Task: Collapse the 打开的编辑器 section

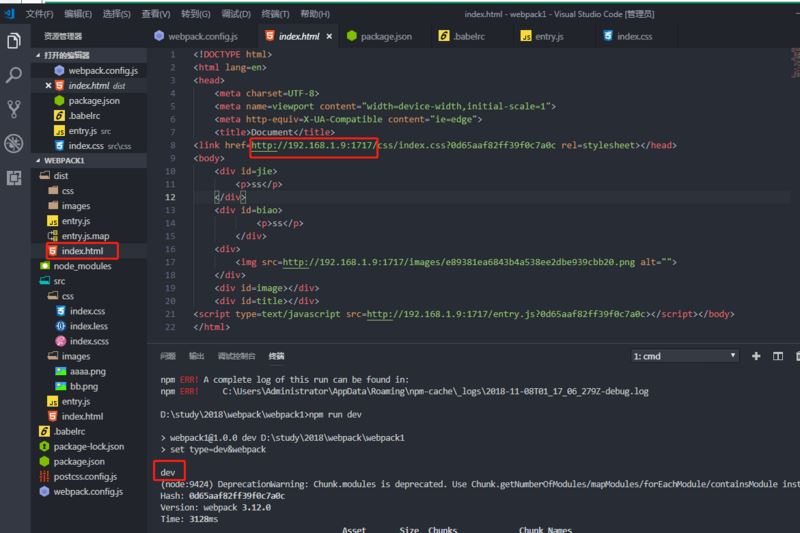Action: 89,55
